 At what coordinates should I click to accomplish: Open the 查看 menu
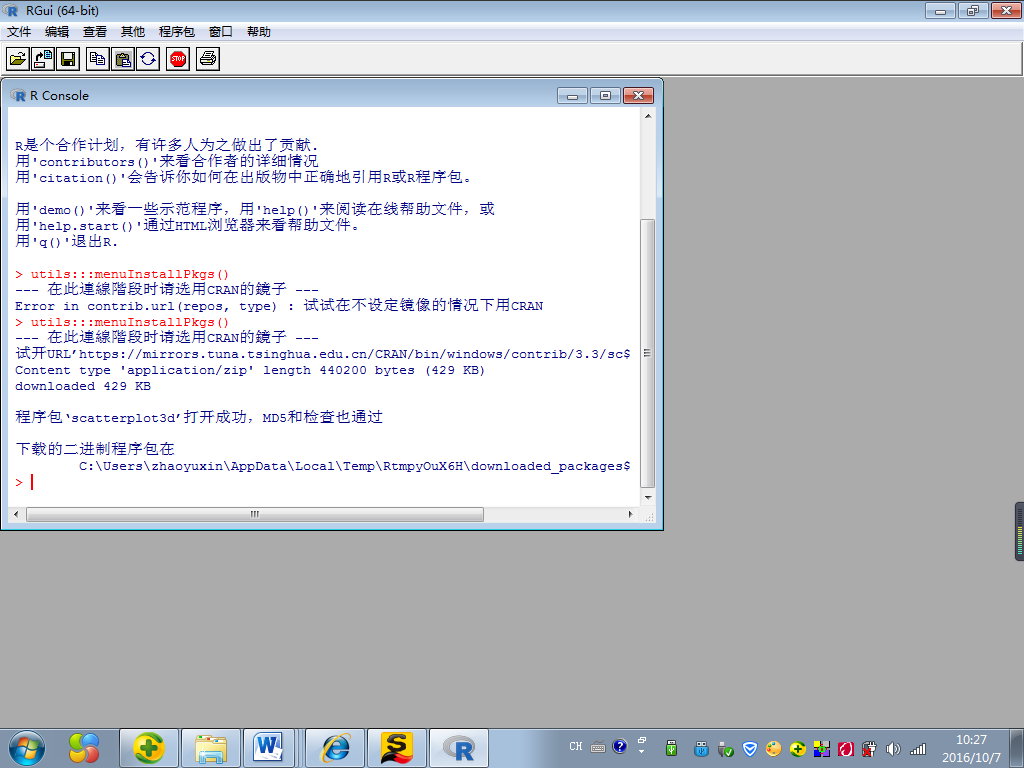pos(95,32)
